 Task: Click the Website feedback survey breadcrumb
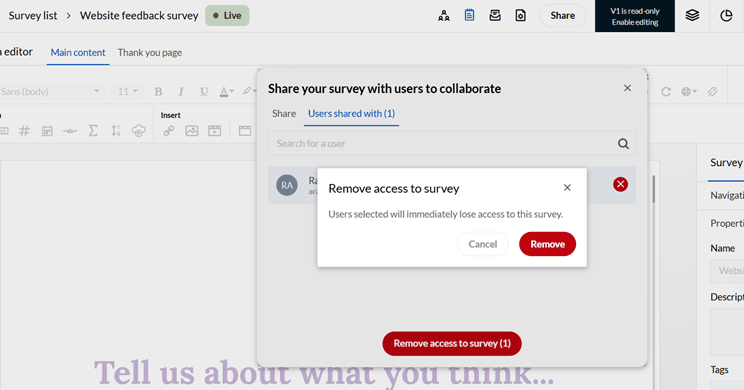pos(139,16)
